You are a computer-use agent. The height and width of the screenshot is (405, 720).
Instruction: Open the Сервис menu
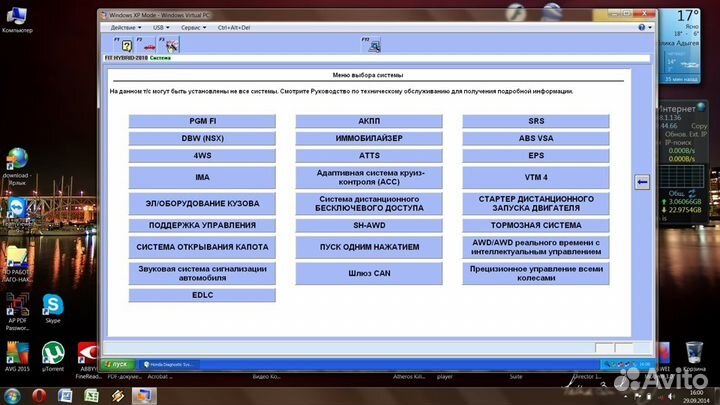(x=193, y=28)
